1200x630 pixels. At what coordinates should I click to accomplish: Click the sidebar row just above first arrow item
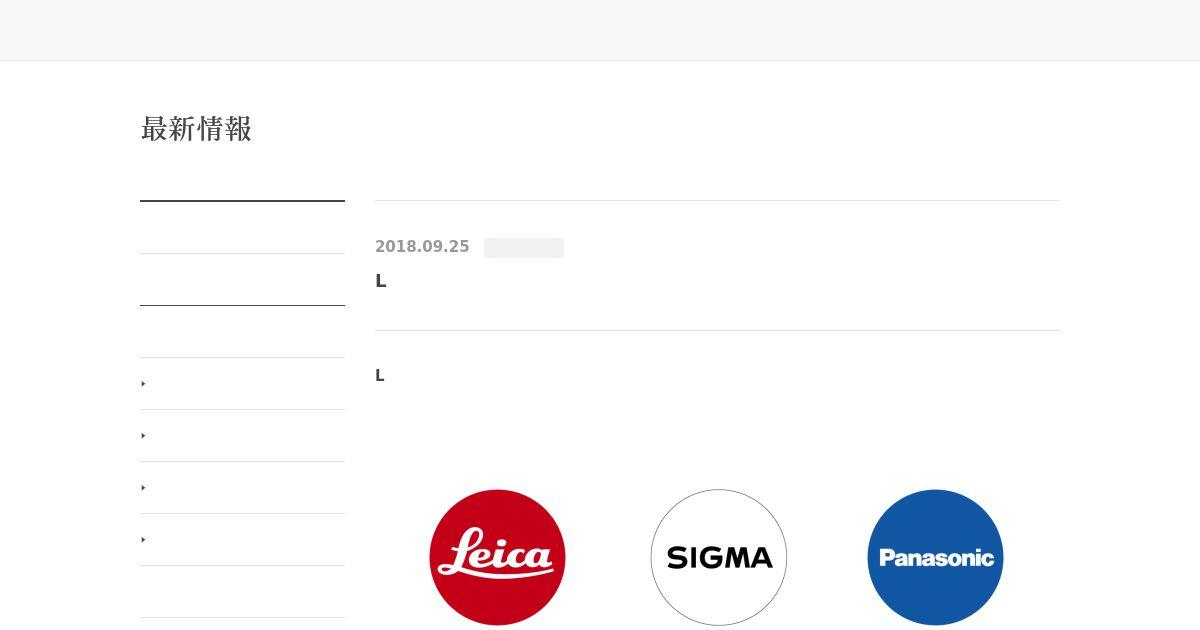[242, 332]
